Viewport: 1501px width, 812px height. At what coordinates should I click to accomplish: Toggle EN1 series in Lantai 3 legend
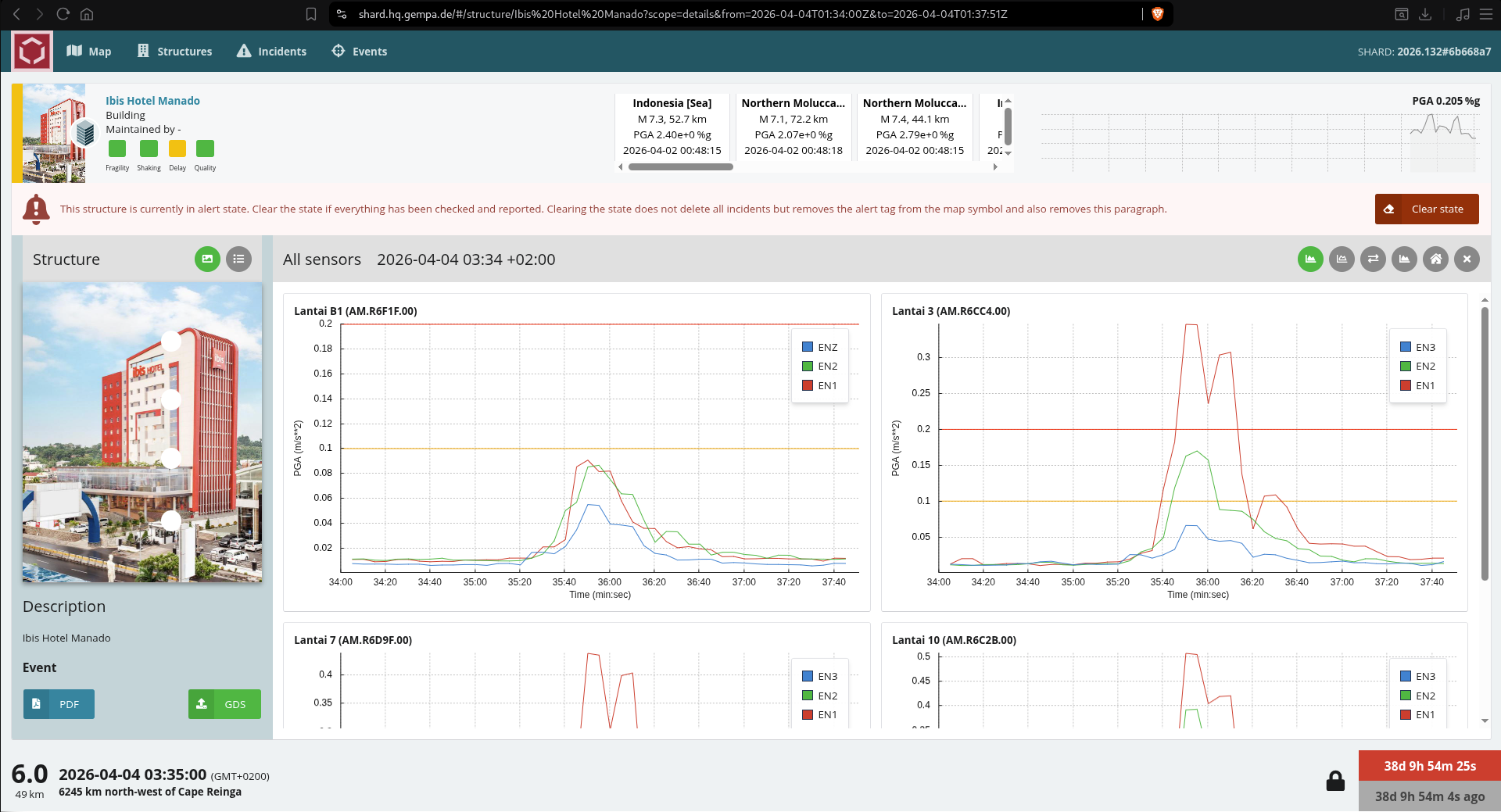(1417, 385)
